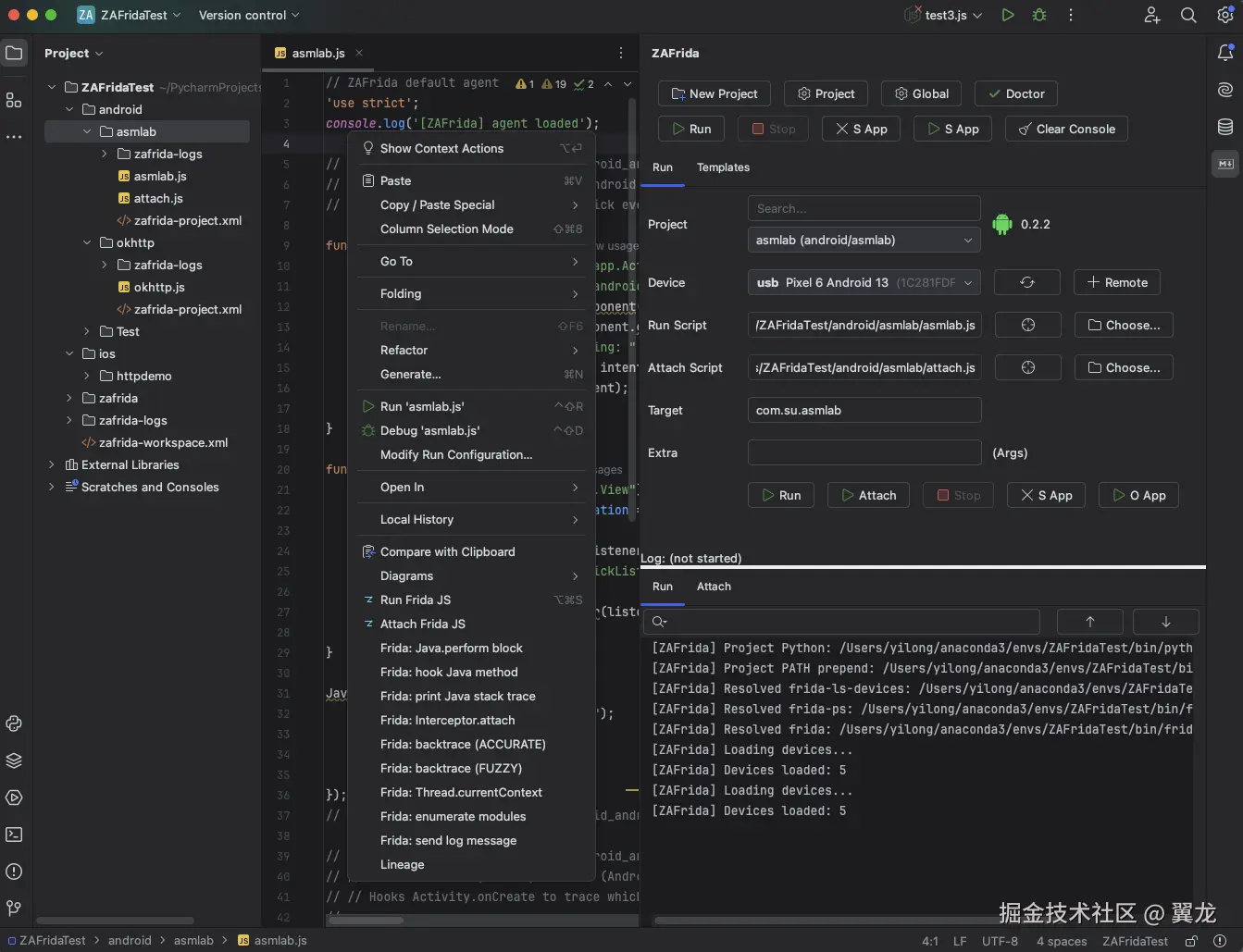Click the refresh devices icon button
Viewport: 1243px width, 952px height.
pyautogui.click(x=1027, y=282)
